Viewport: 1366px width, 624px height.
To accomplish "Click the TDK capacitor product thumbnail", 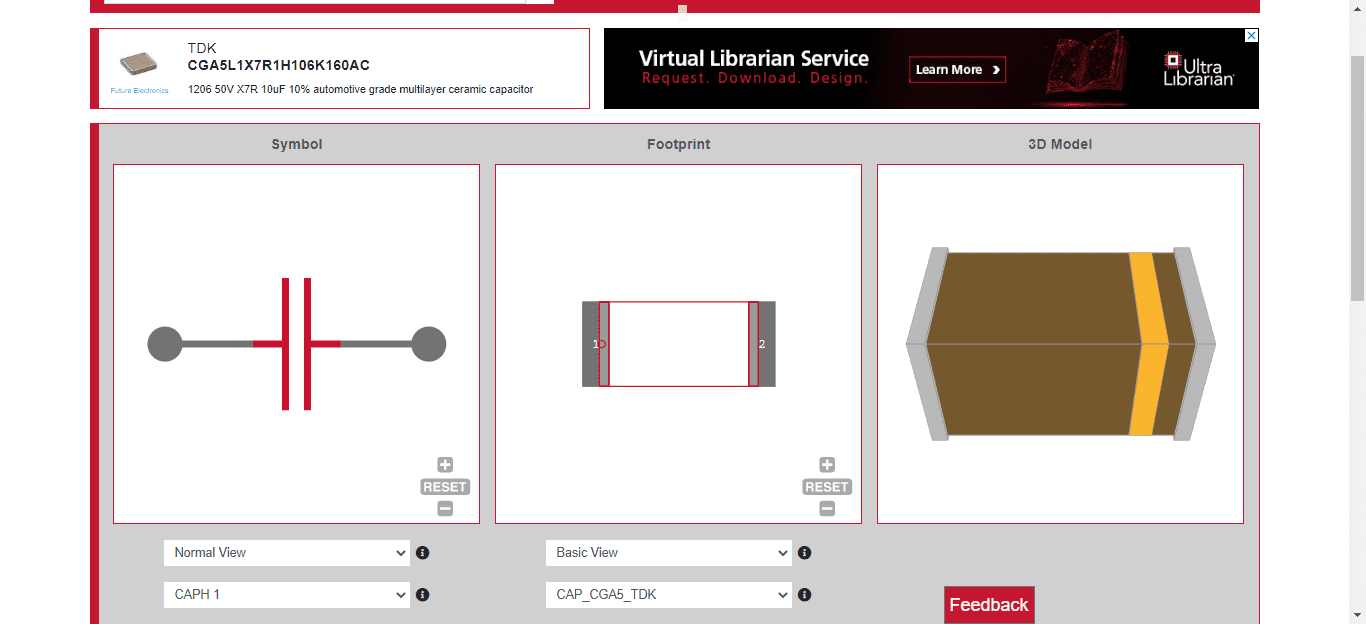I will coord(139,65).
